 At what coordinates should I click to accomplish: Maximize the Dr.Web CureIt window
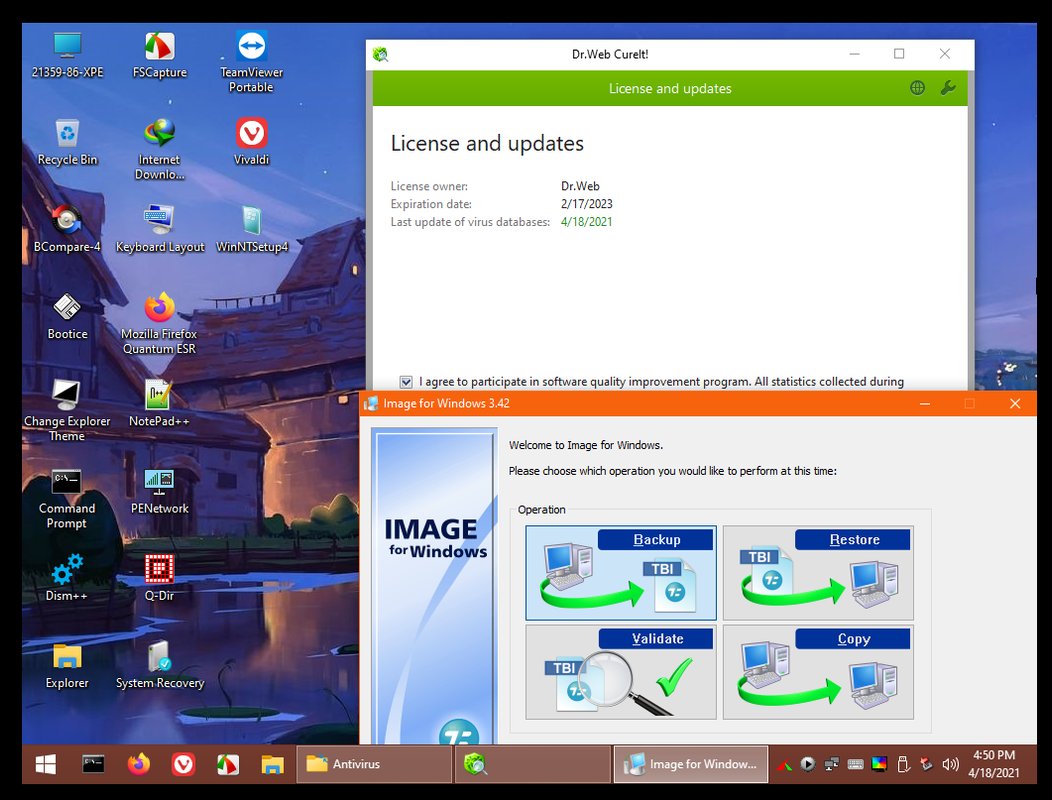(x=899, y=54)
